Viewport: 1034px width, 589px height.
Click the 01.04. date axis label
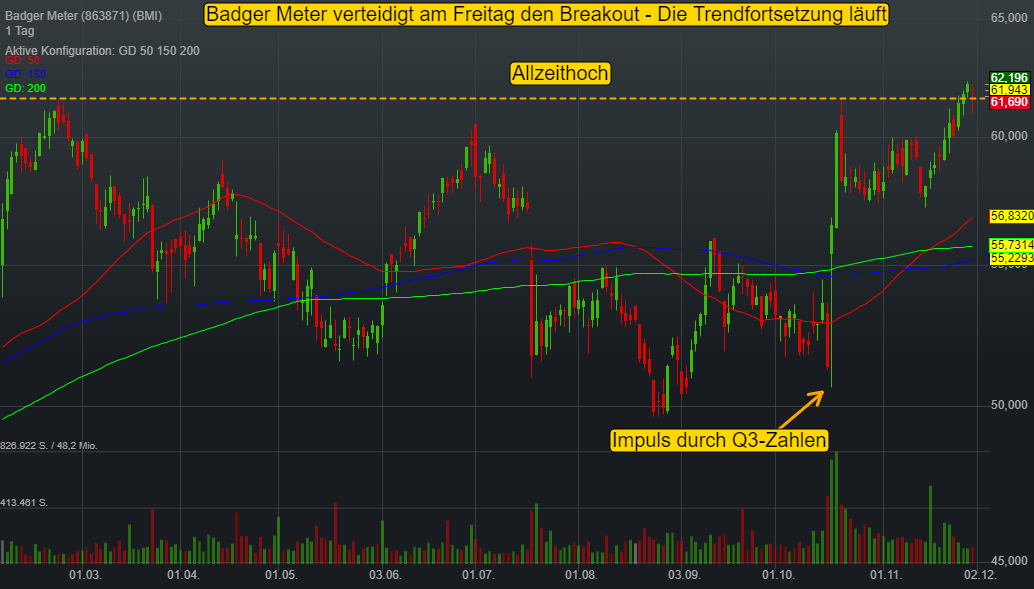[x=183, y=575]
